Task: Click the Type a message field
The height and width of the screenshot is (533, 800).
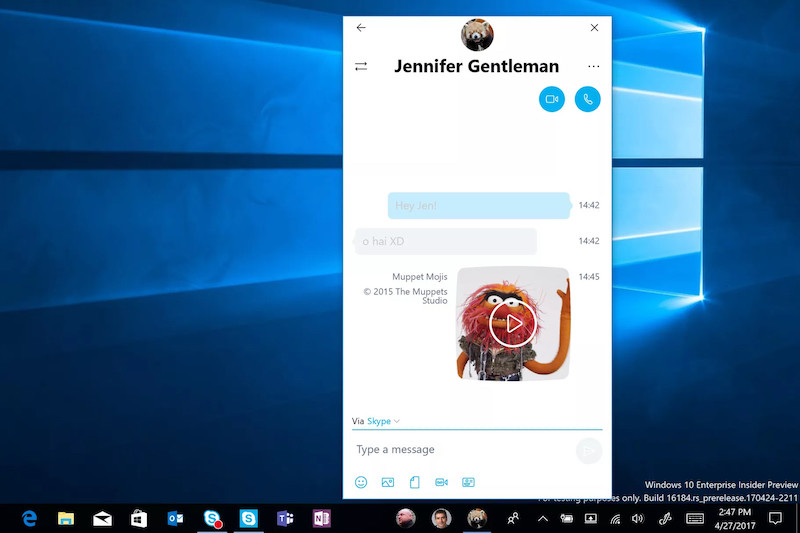Action: tap(460, 450)
